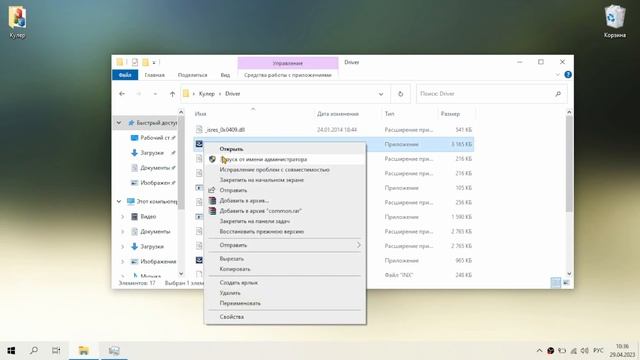Switch to the Вид ribbon tab
Viewport: 640px width, 360px height.
(x=225, y=75)
